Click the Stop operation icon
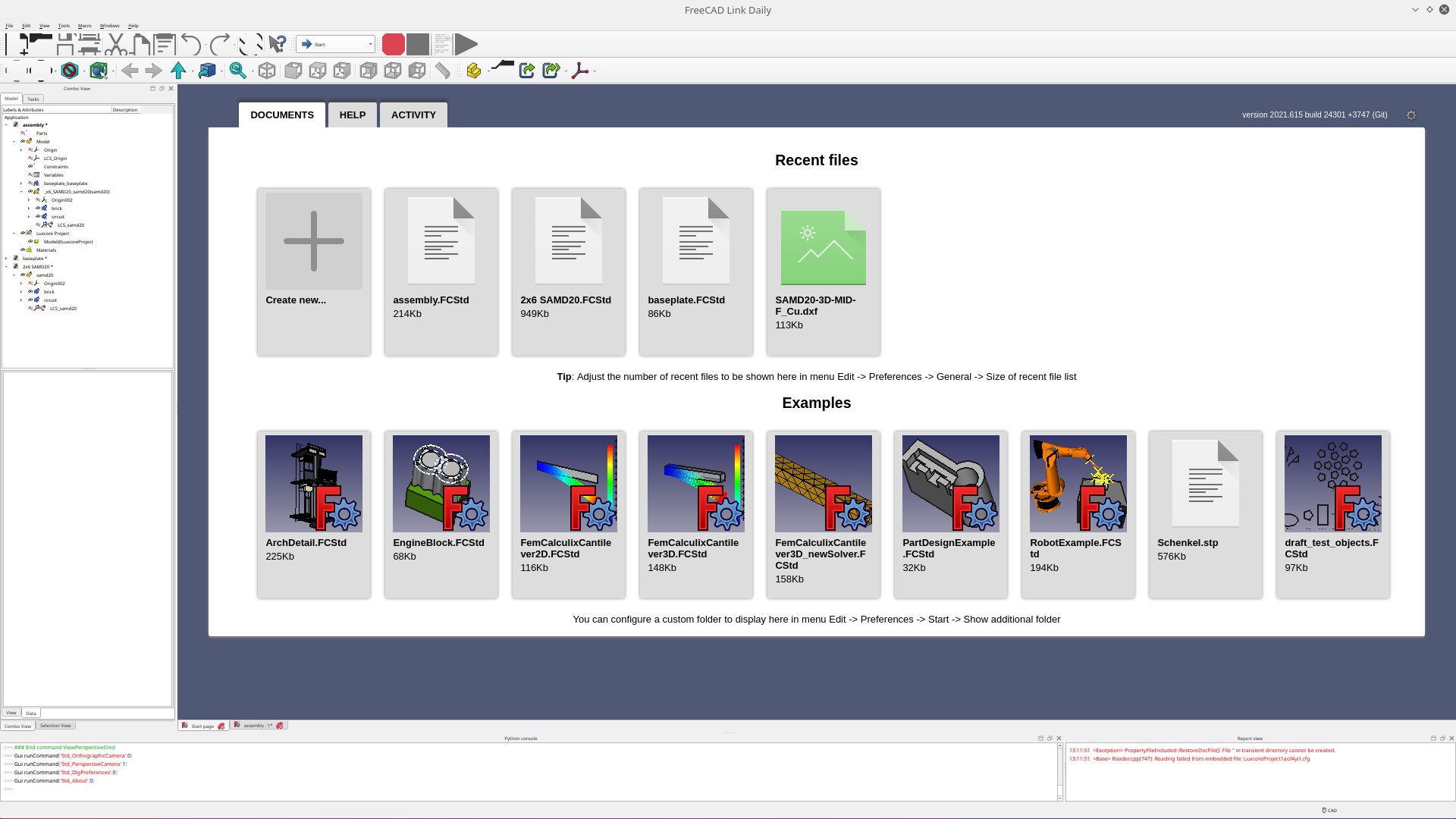Screen dimensions: 1456x819 click(x=417, y=44)
